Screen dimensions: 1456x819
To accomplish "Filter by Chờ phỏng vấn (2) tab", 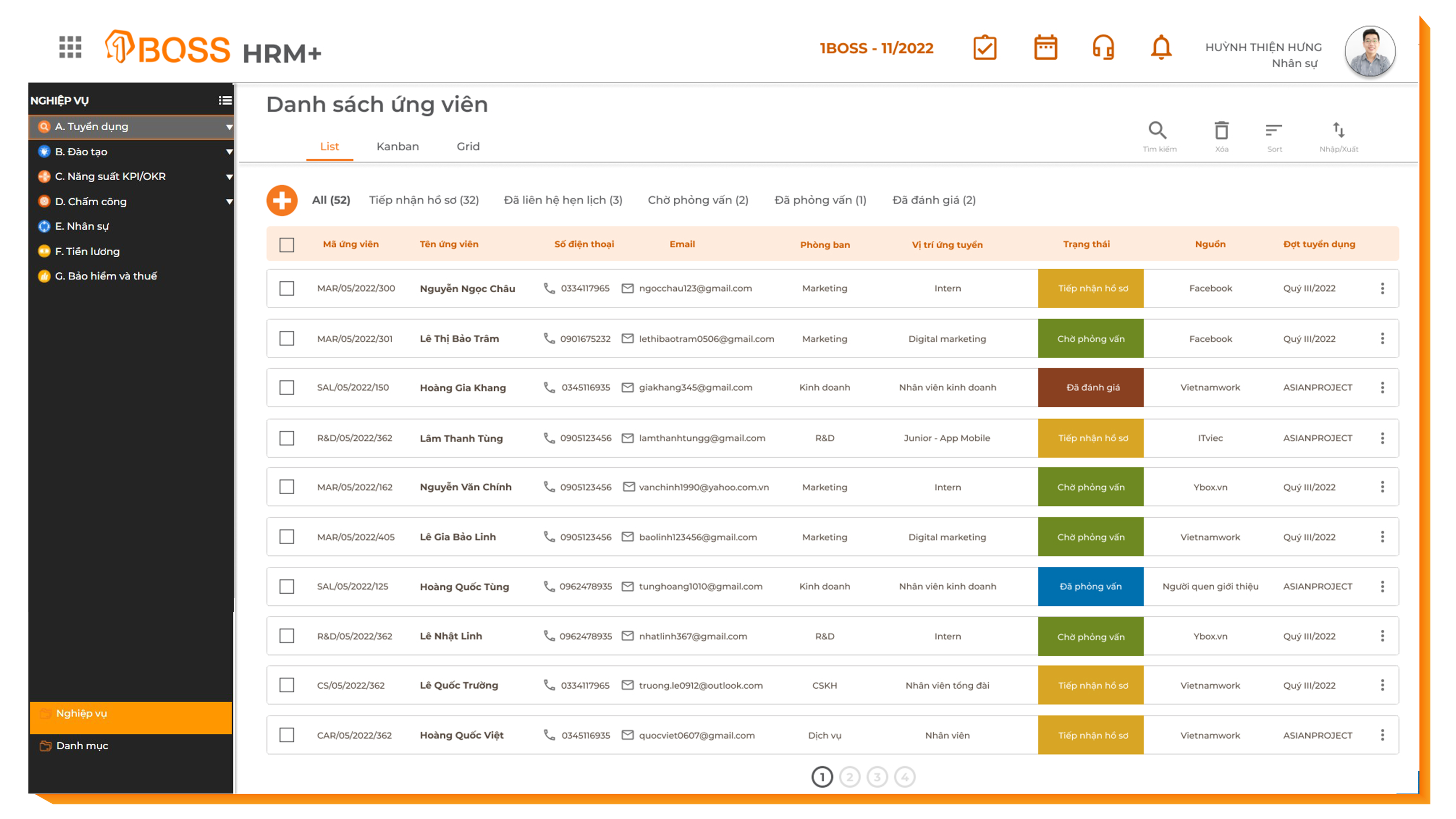I will 697,200.
